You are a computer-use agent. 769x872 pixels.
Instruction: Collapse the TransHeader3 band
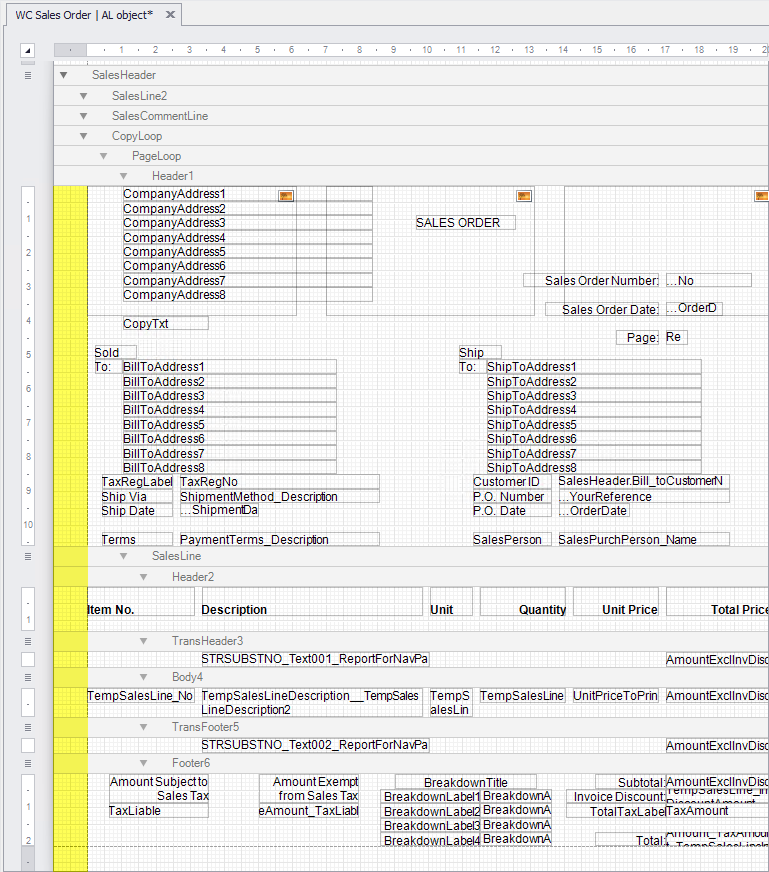pos(143,641)
